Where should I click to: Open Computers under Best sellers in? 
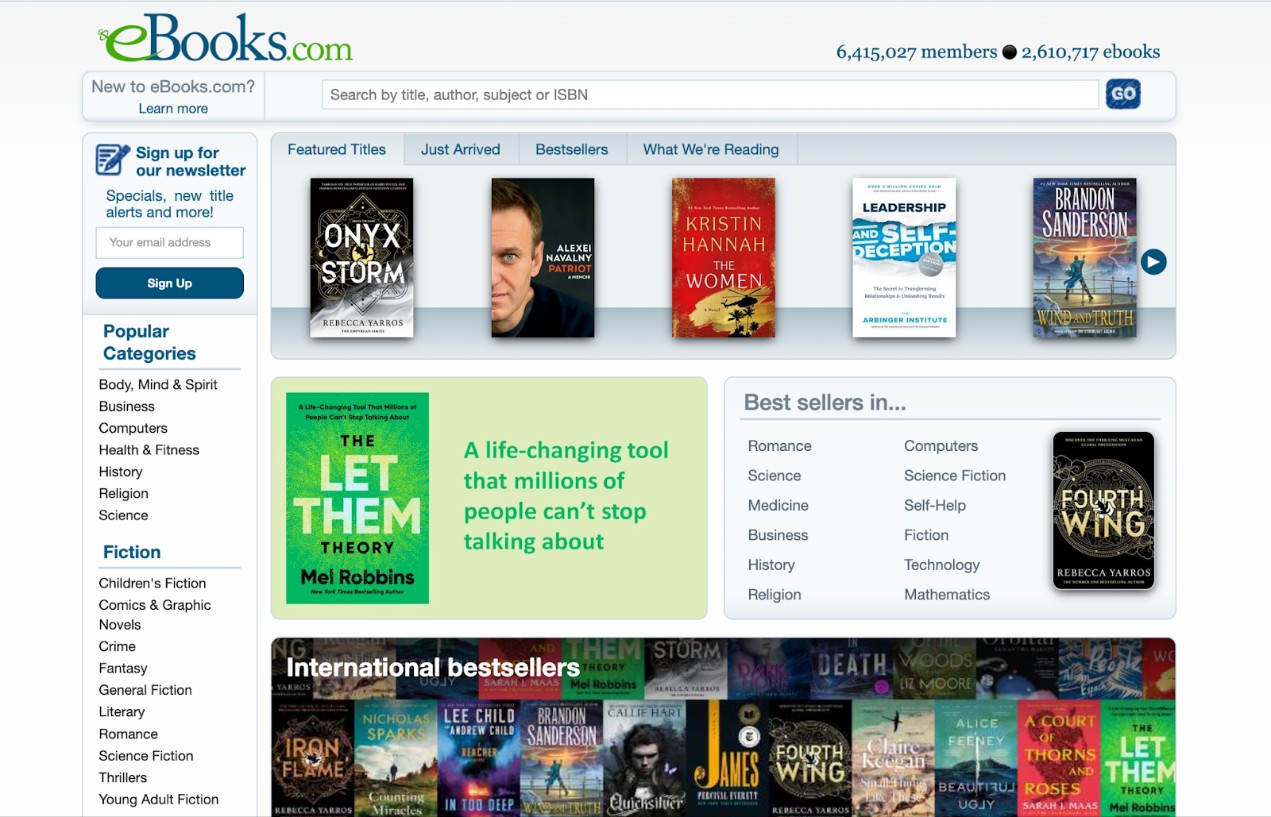[941, 446]
